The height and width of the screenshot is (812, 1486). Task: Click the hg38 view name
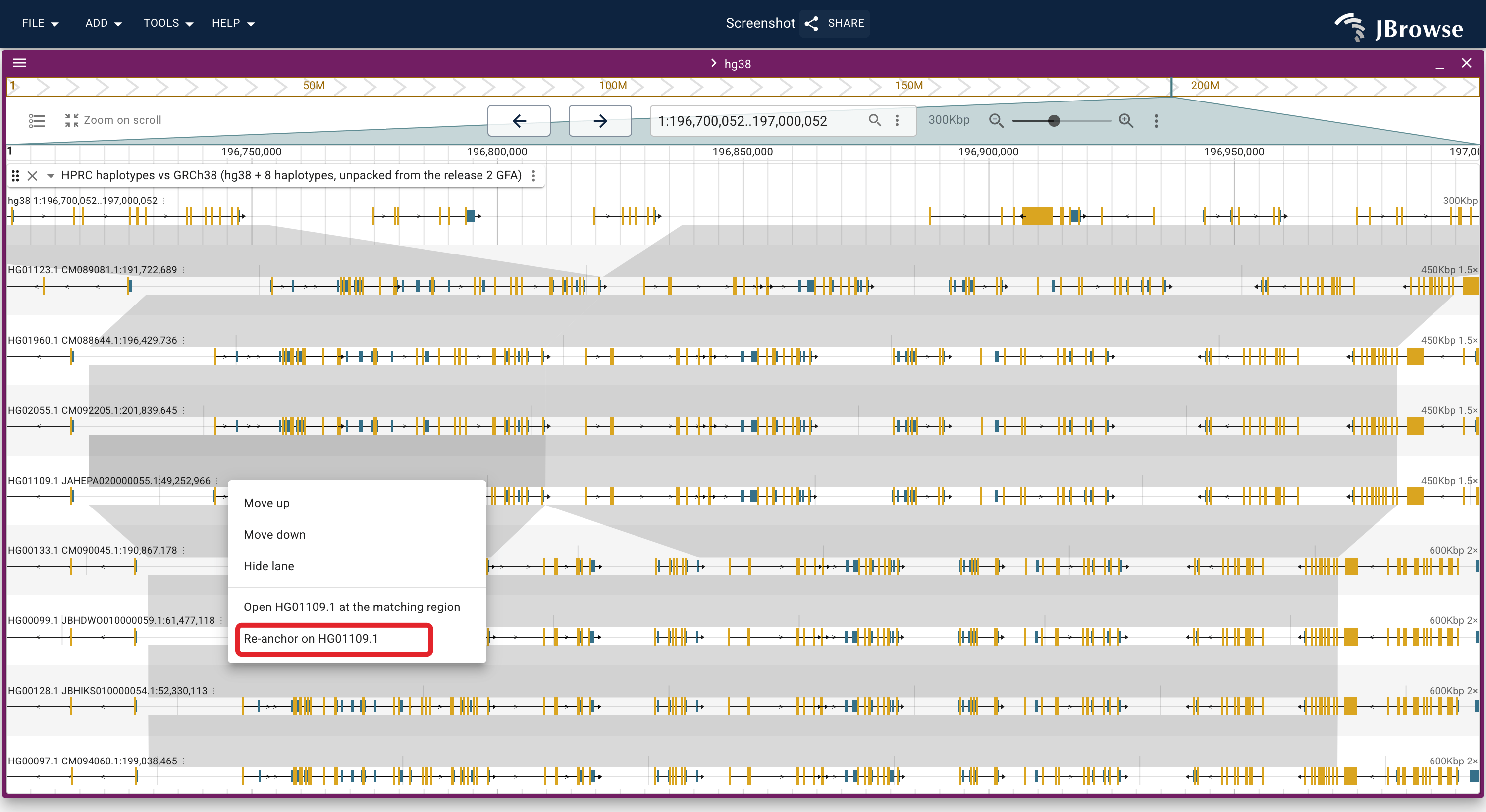[737, 64]
